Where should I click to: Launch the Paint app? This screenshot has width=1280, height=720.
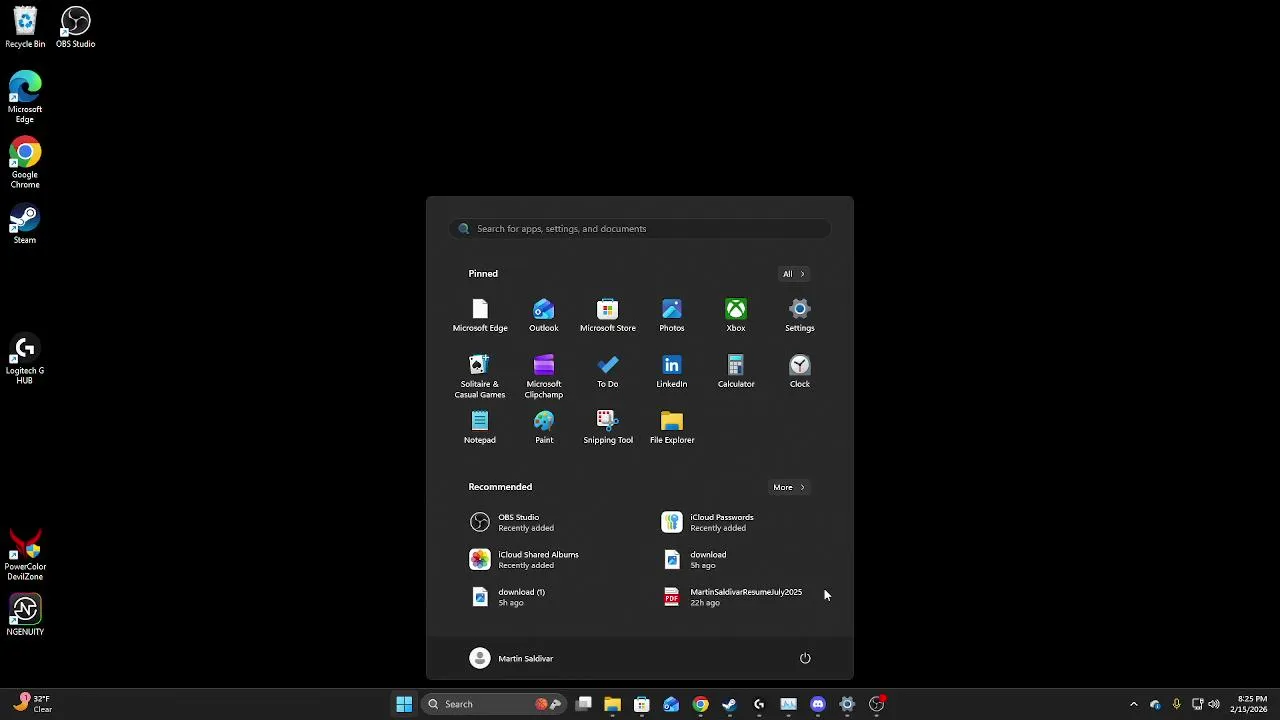click(544, 428)
